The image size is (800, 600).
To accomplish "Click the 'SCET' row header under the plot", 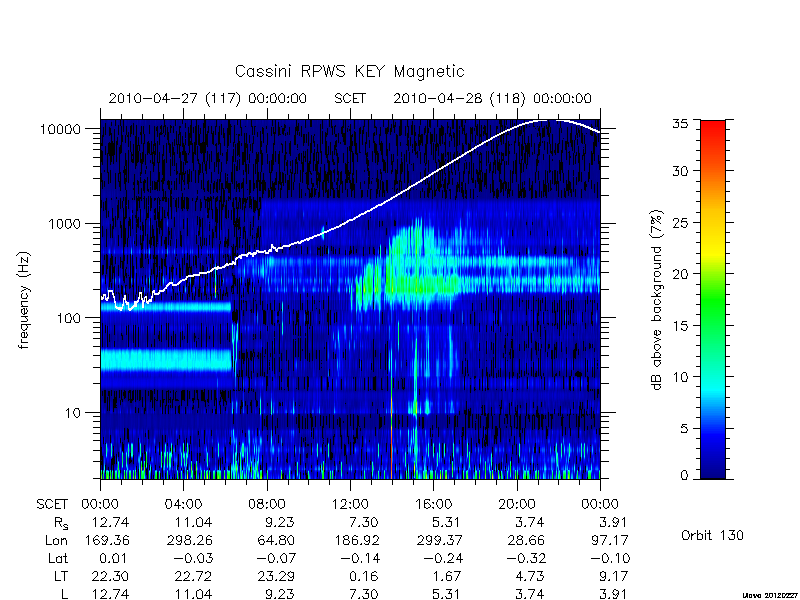I will (52, 504).
